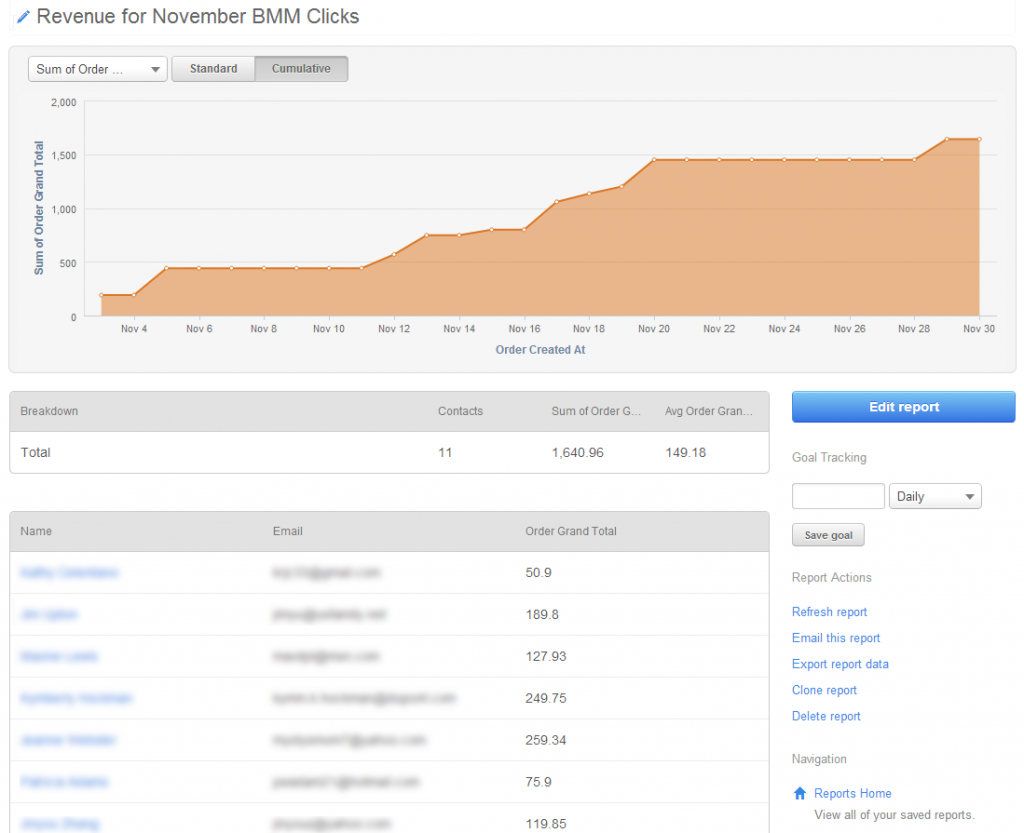This screenshot has height=833, width=1024.
Task: Switch chart to Cumulative view
Action: [301, 69]
